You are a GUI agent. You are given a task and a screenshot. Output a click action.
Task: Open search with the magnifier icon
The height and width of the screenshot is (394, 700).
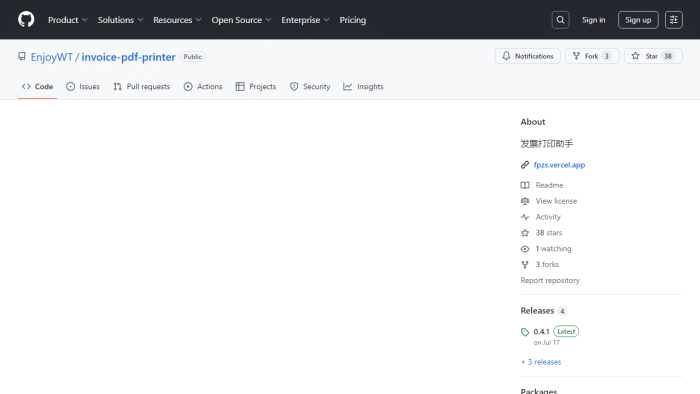click(x=560, y=20)
